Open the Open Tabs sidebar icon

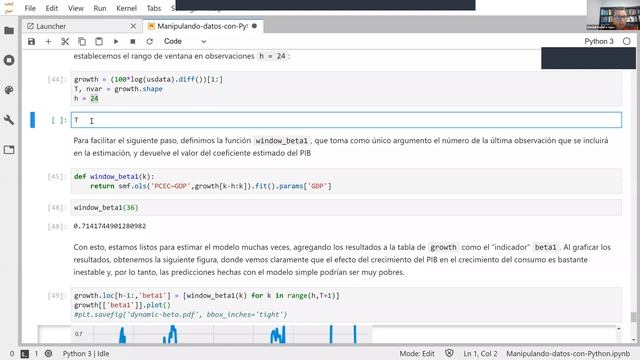point(9,150)
